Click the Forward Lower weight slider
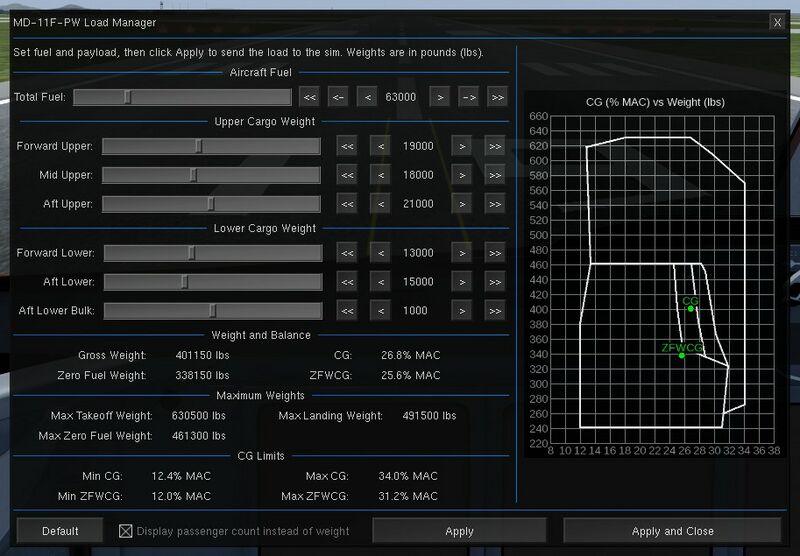This screenshot has height=556, width=800. (213, 253)
